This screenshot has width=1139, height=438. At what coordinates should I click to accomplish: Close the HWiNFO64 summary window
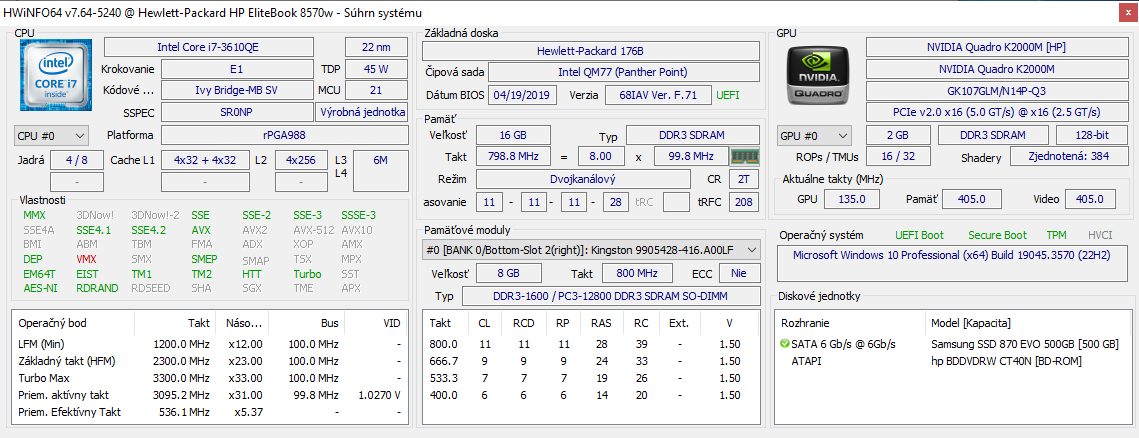click(x=1120, y=12)
